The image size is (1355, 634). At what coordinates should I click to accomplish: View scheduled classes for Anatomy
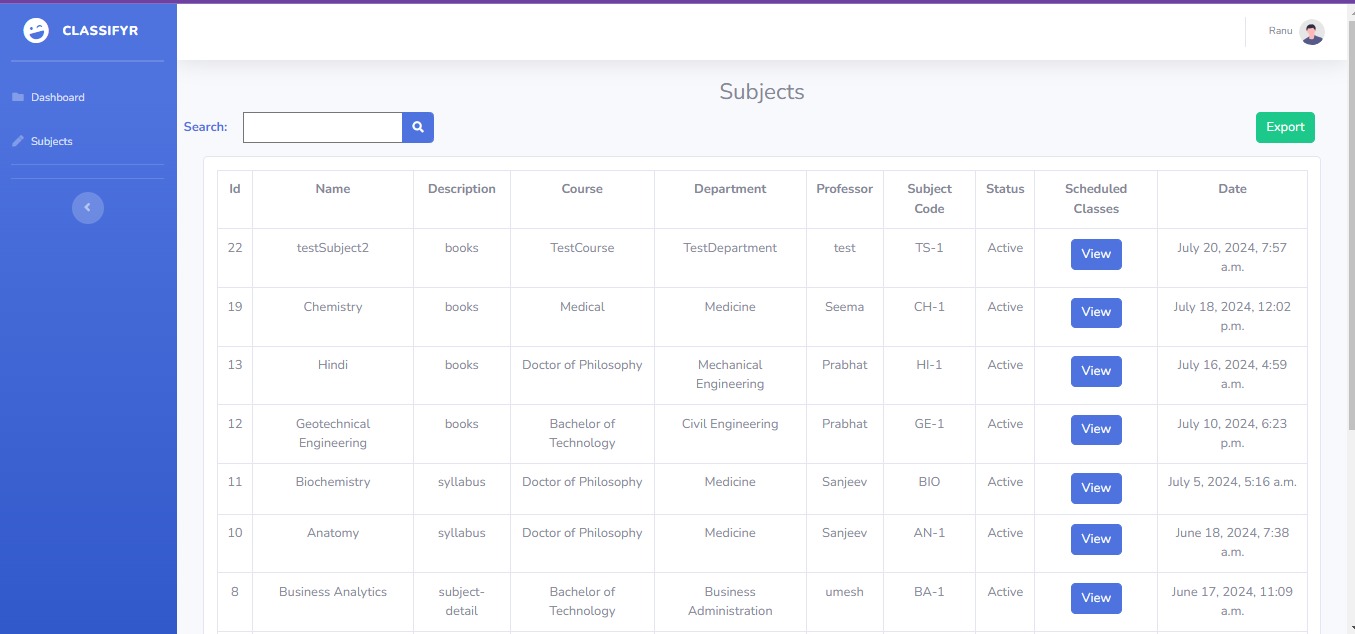pyautogui.click(x=1095, y=539)
